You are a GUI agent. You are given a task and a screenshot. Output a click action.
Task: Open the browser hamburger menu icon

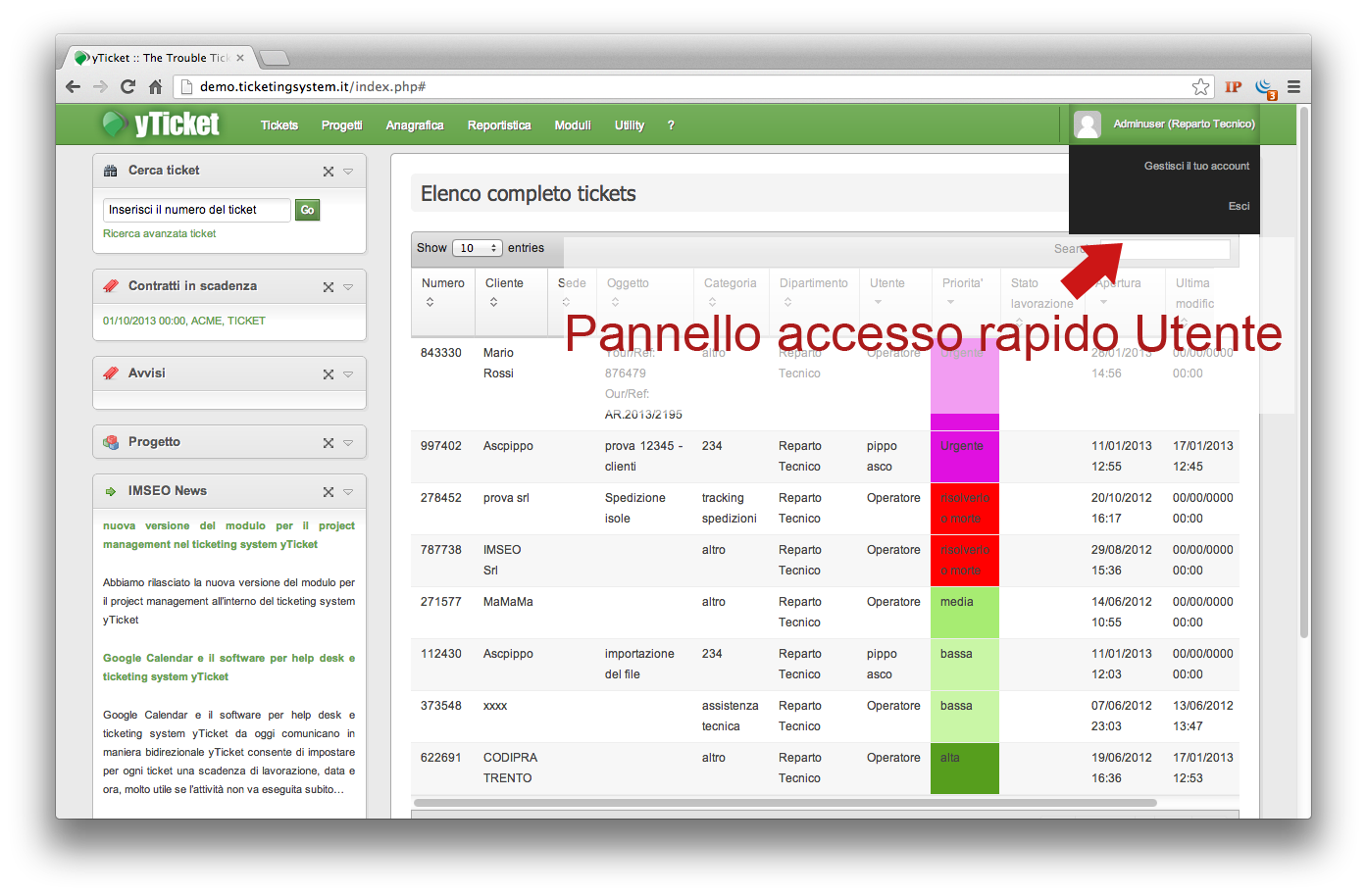click(1293, 86)
